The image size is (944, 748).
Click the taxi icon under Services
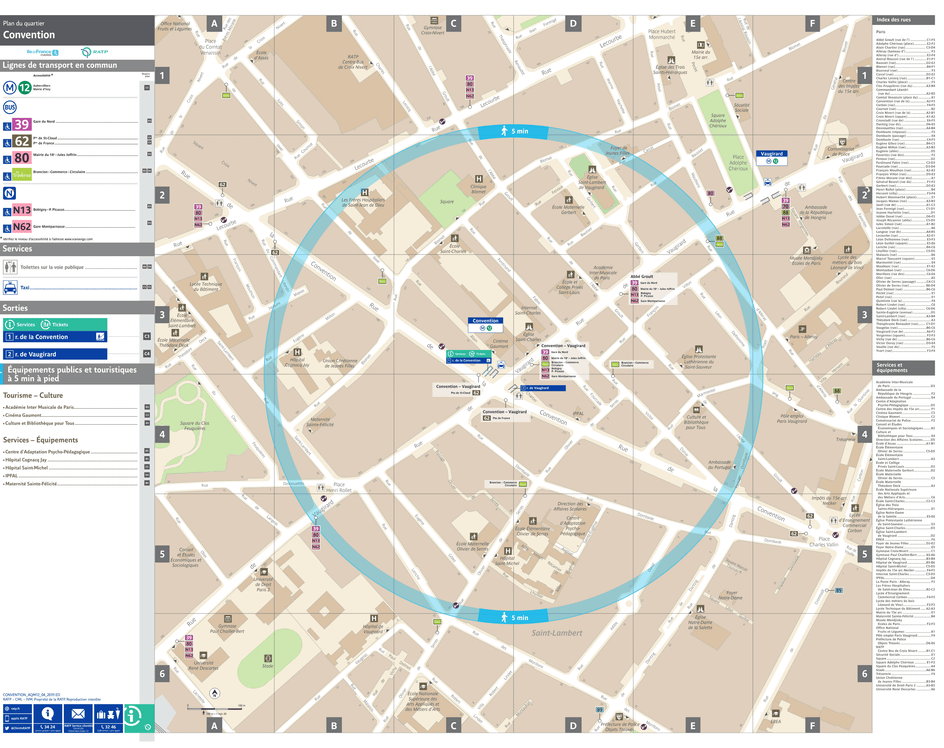point(11,286)
